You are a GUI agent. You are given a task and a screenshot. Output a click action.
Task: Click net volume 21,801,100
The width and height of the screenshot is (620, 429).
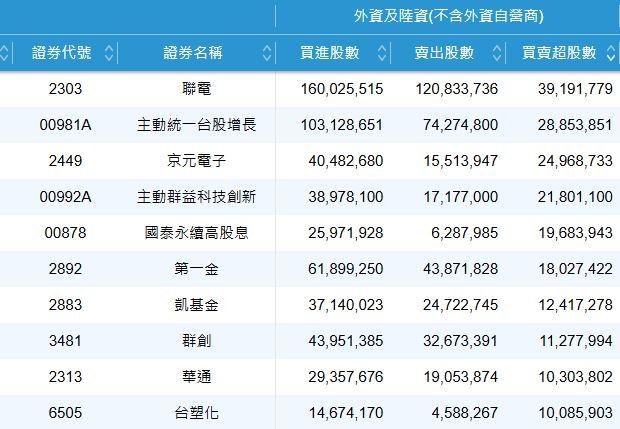pyautogui.click(x=575, y=197)
